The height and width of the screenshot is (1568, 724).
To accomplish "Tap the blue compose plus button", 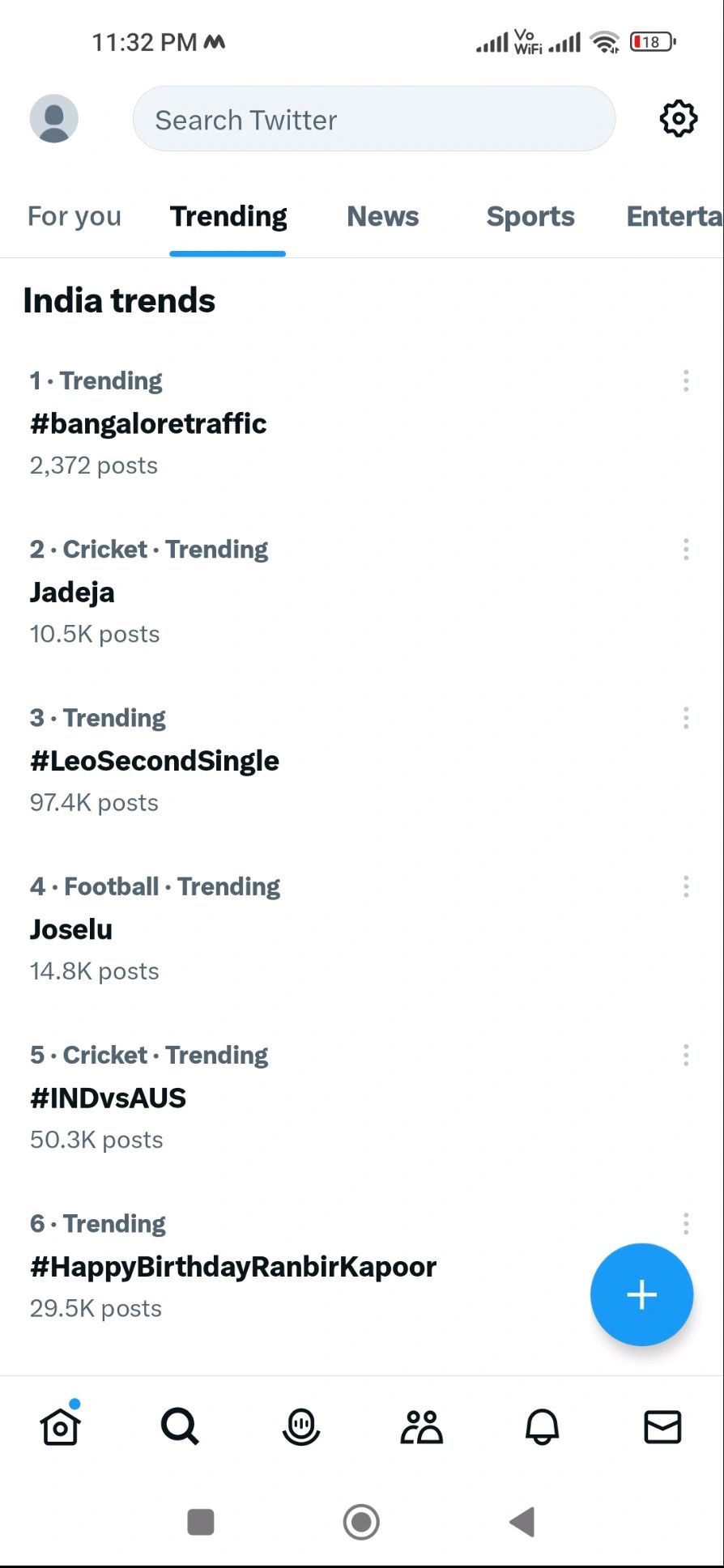I will click(x=641, y=1294).
